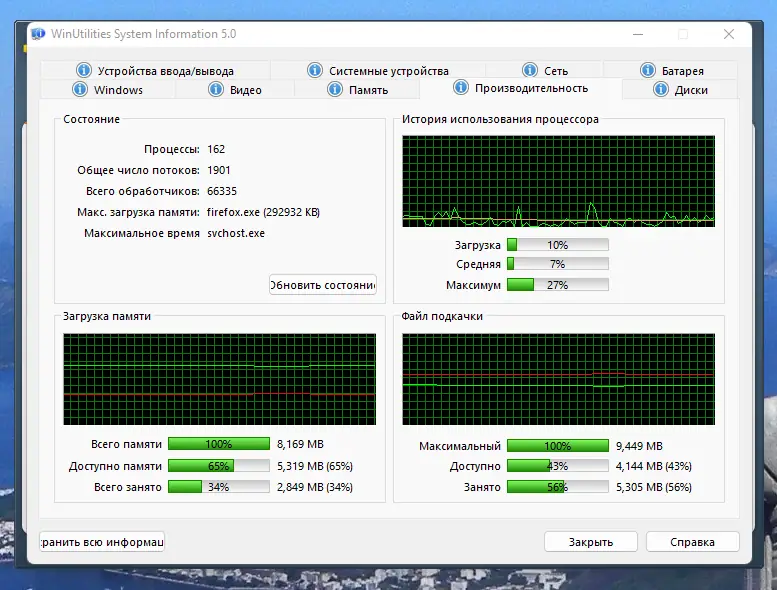This screenshot has width=777, height=590.
Task: Click the Максимальный pagefile 100% progress bar
Action: tap(558, 445)
